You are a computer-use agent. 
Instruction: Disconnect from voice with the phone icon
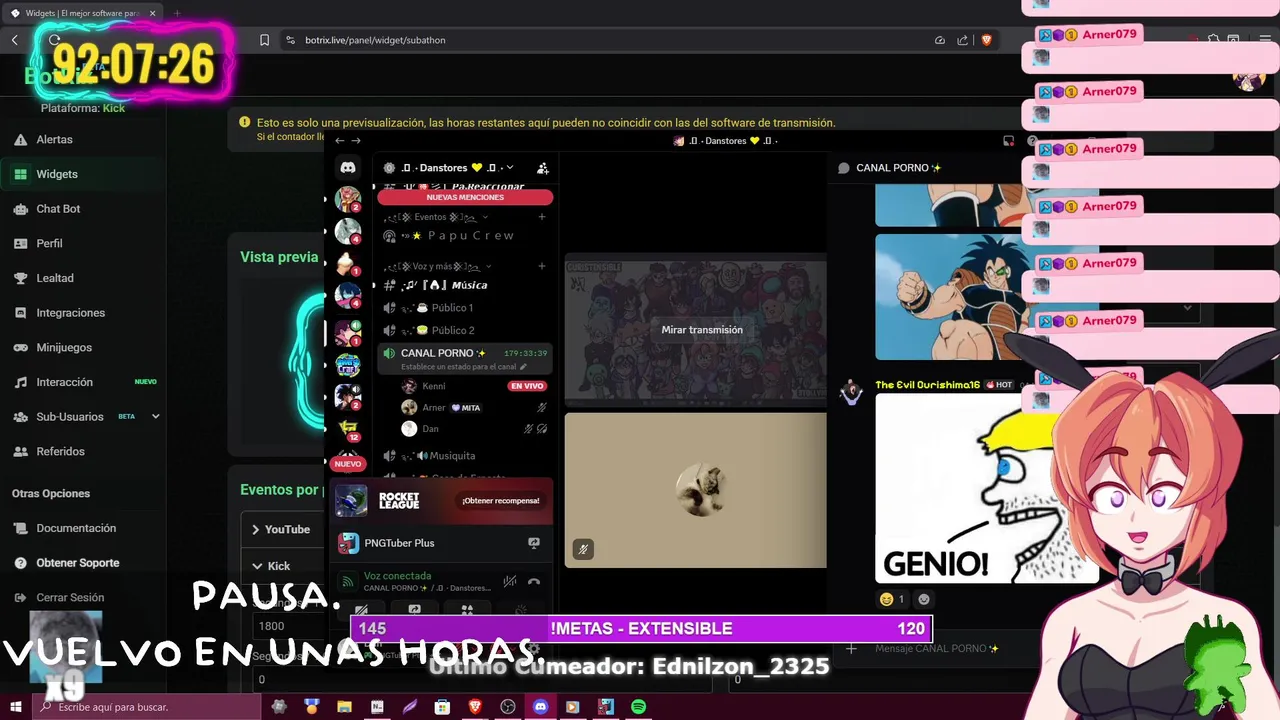pyautogui.click(x=534, y=581)
